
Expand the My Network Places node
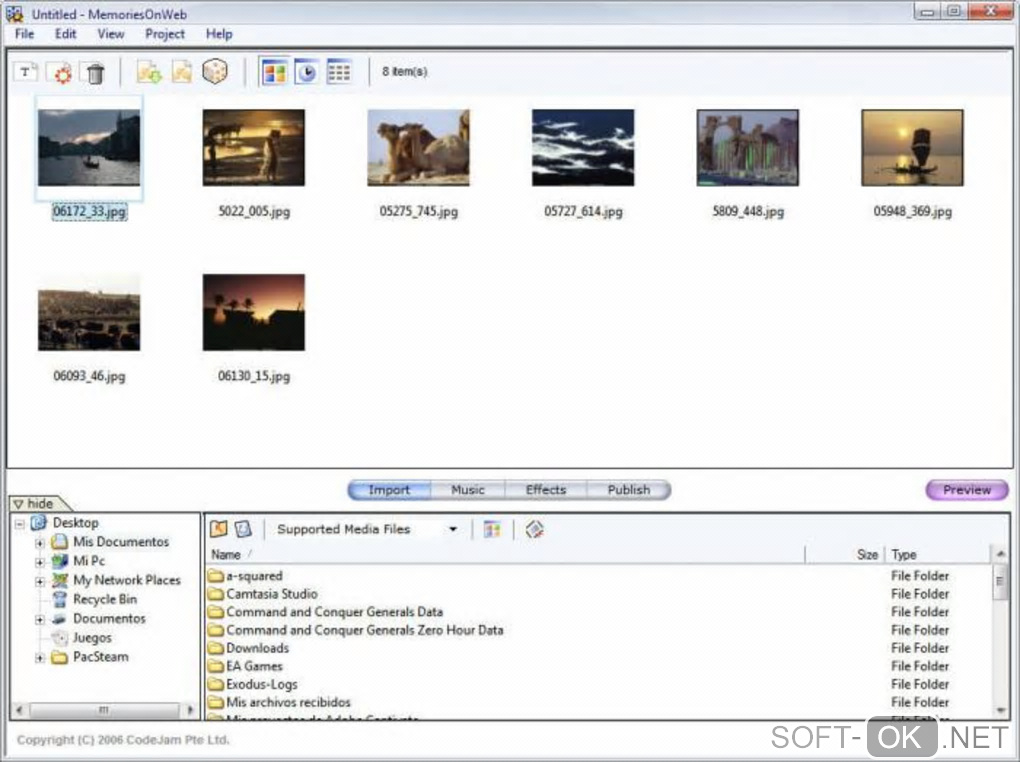pyautogui.click(x=40, y=580)
